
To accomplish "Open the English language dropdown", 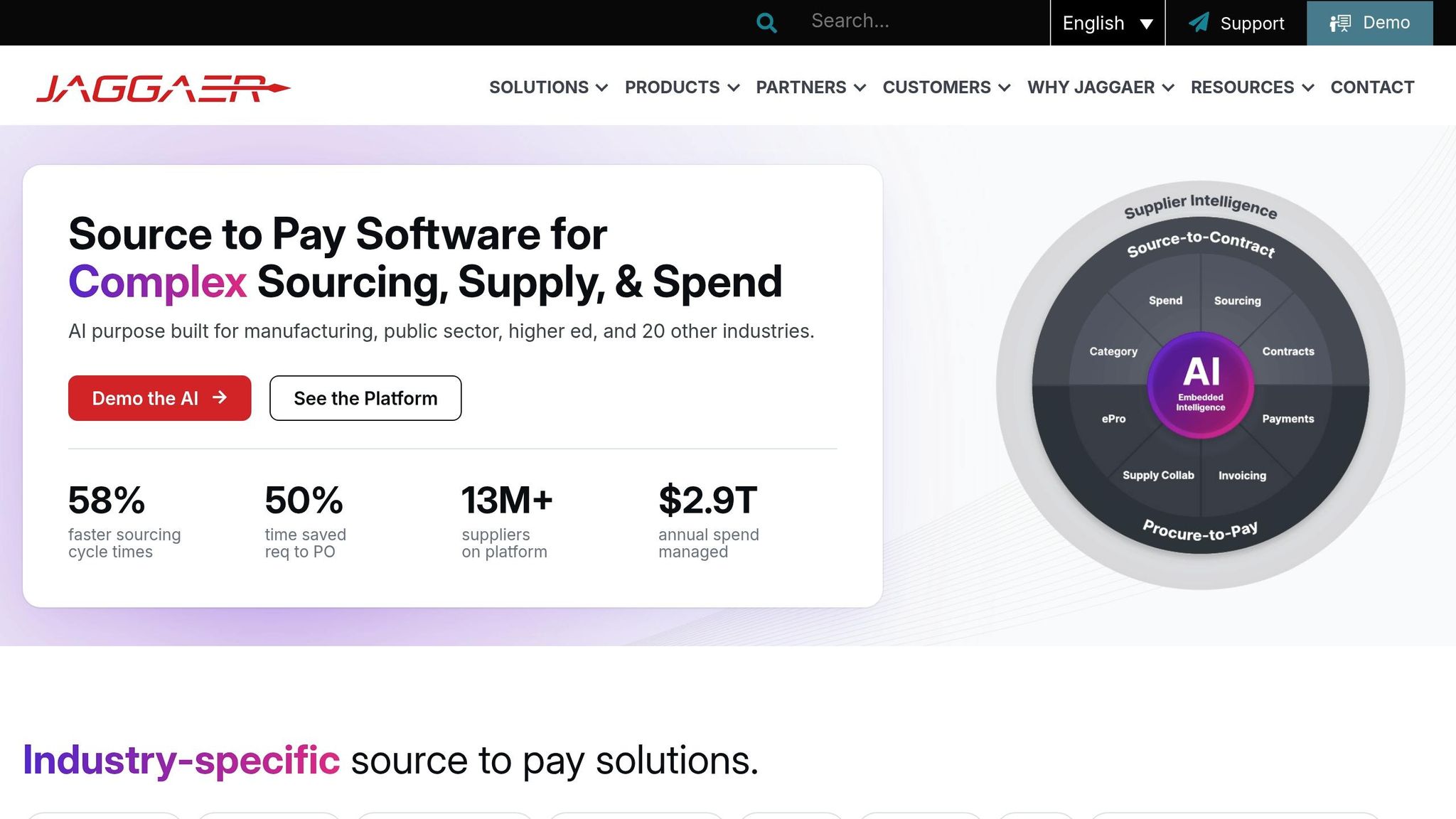I will [x=1108, y=23].
